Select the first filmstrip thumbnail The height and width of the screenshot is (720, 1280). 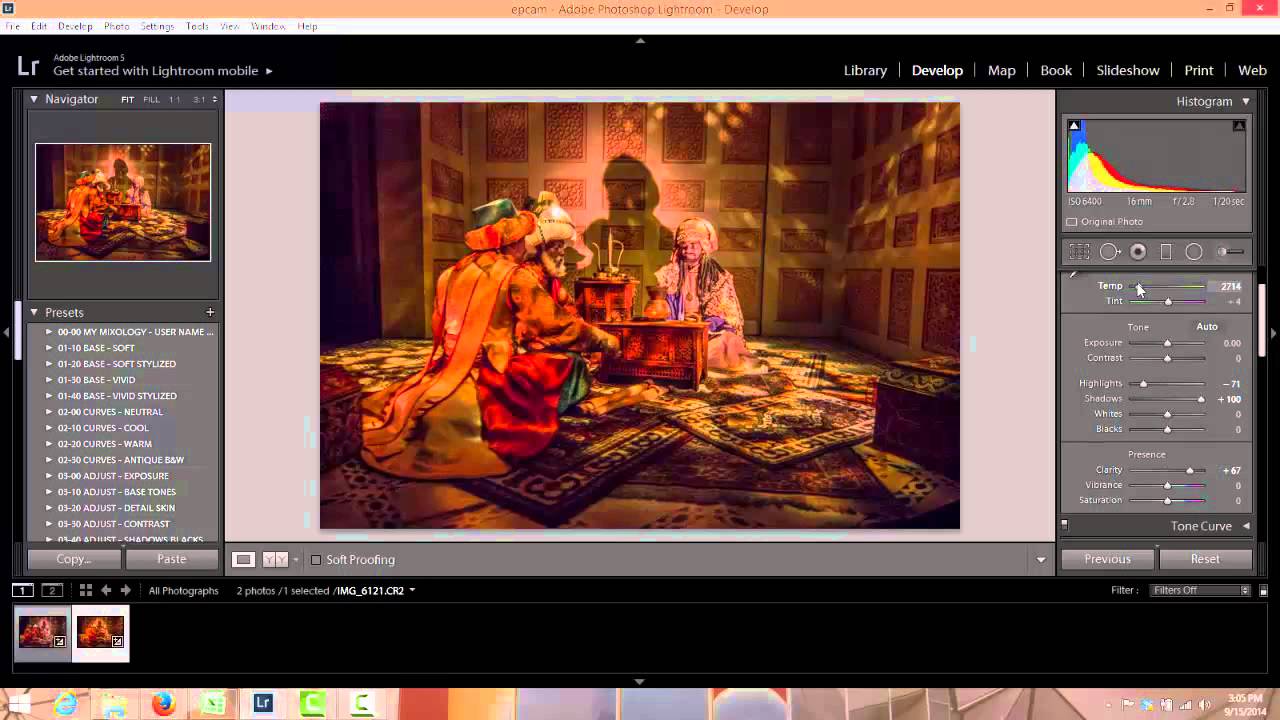[42, 633]
